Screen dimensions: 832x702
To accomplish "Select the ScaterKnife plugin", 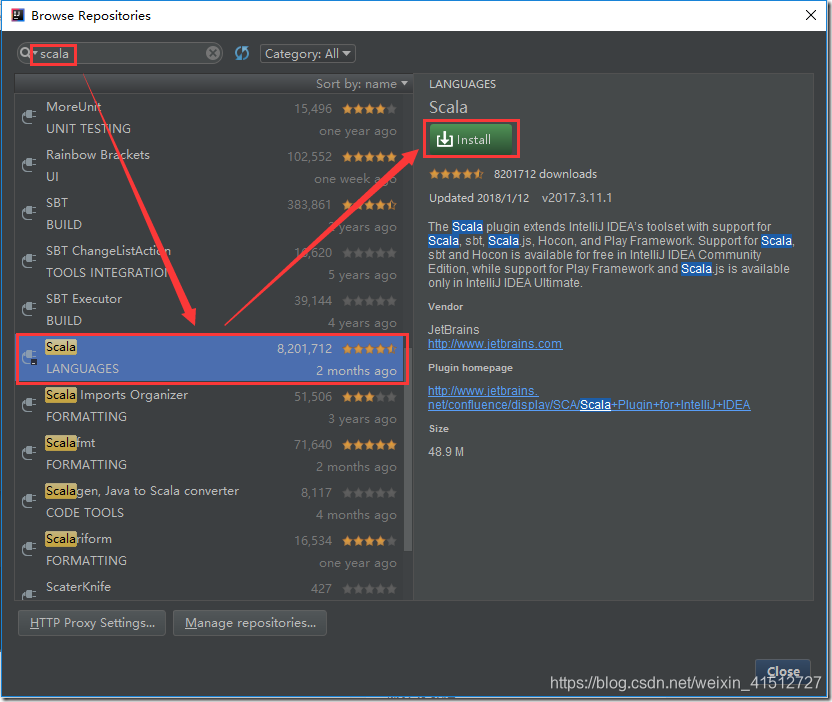I will (210, 588).
